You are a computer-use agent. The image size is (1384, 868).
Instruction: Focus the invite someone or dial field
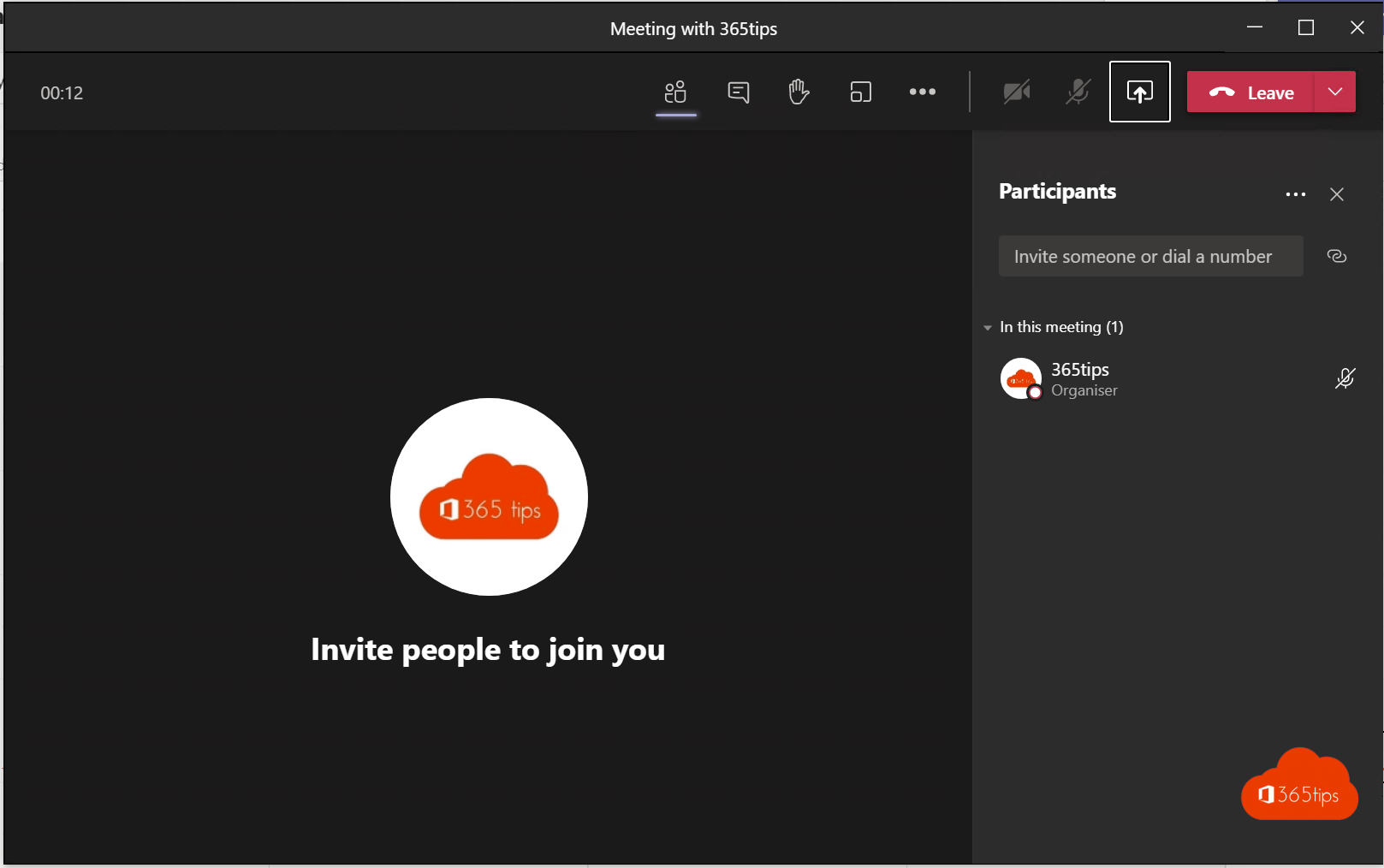[1150, 256]
